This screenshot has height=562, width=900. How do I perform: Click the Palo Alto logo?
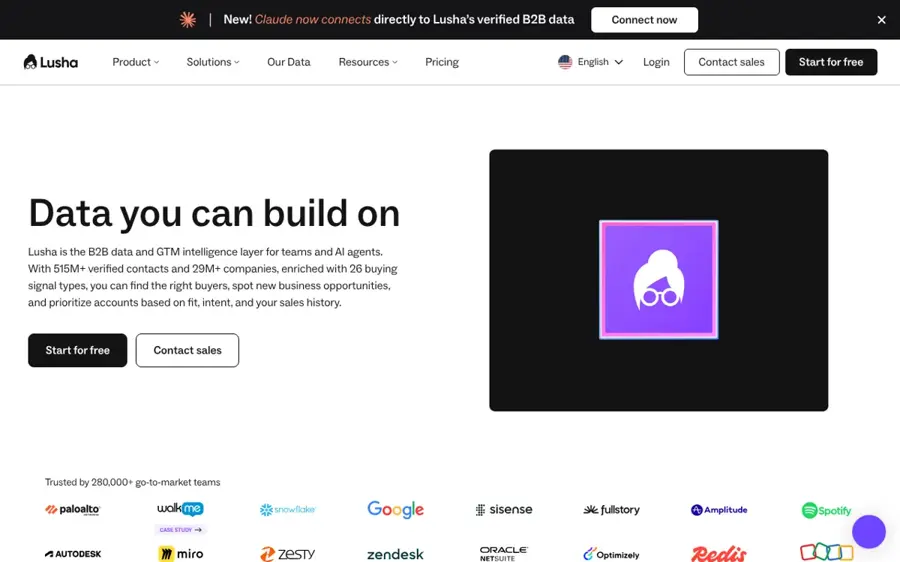tap(72, 510)
